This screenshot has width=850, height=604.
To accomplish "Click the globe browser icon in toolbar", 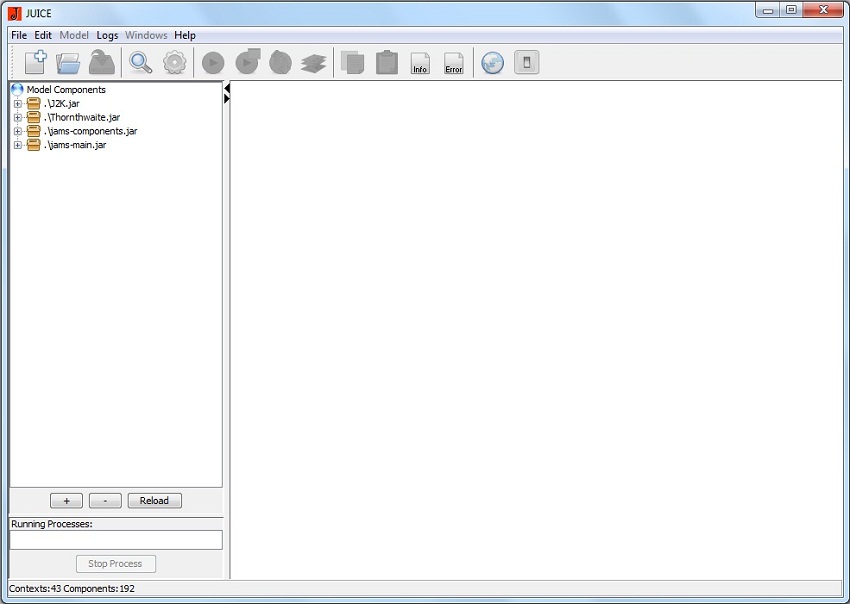I will (x=492, y=63).
